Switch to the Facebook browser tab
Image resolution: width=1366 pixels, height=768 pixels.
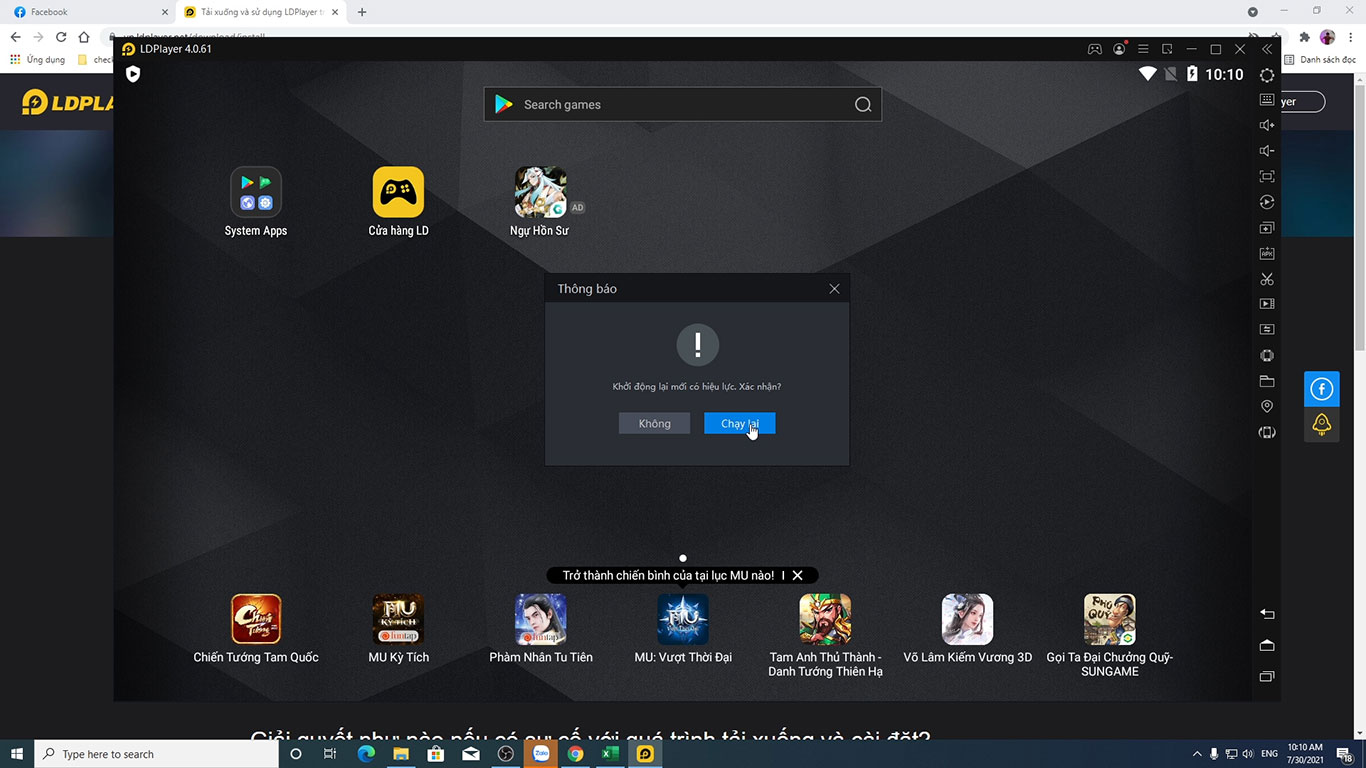pyautogui.click(x=90, y=12)
